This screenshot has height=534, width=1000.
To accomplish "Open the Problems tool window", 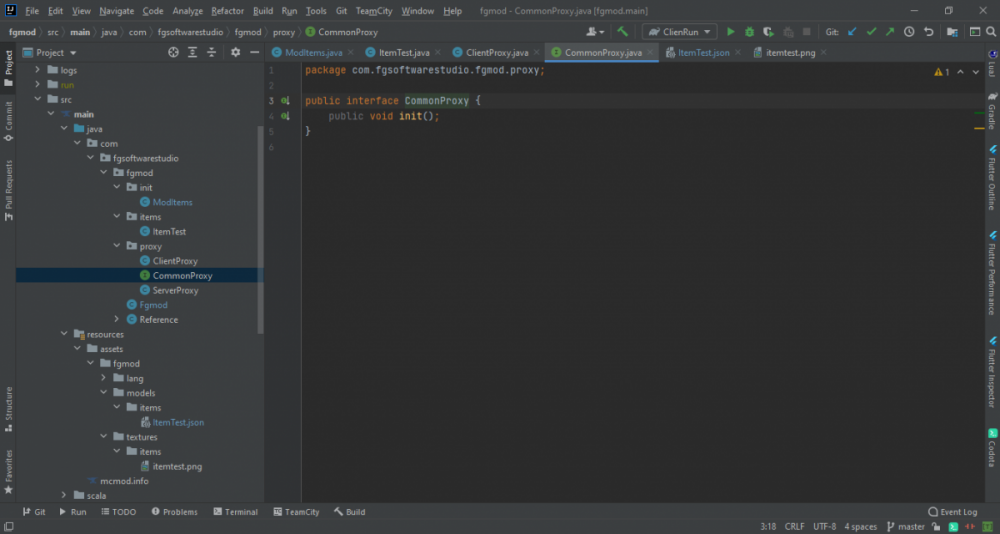I will pyautogui.click(x=175, y=512).
